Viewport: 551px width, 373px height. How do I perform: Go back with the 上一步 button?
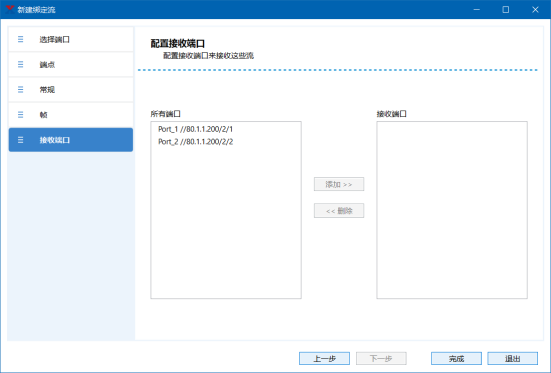[x=324, y=359]
